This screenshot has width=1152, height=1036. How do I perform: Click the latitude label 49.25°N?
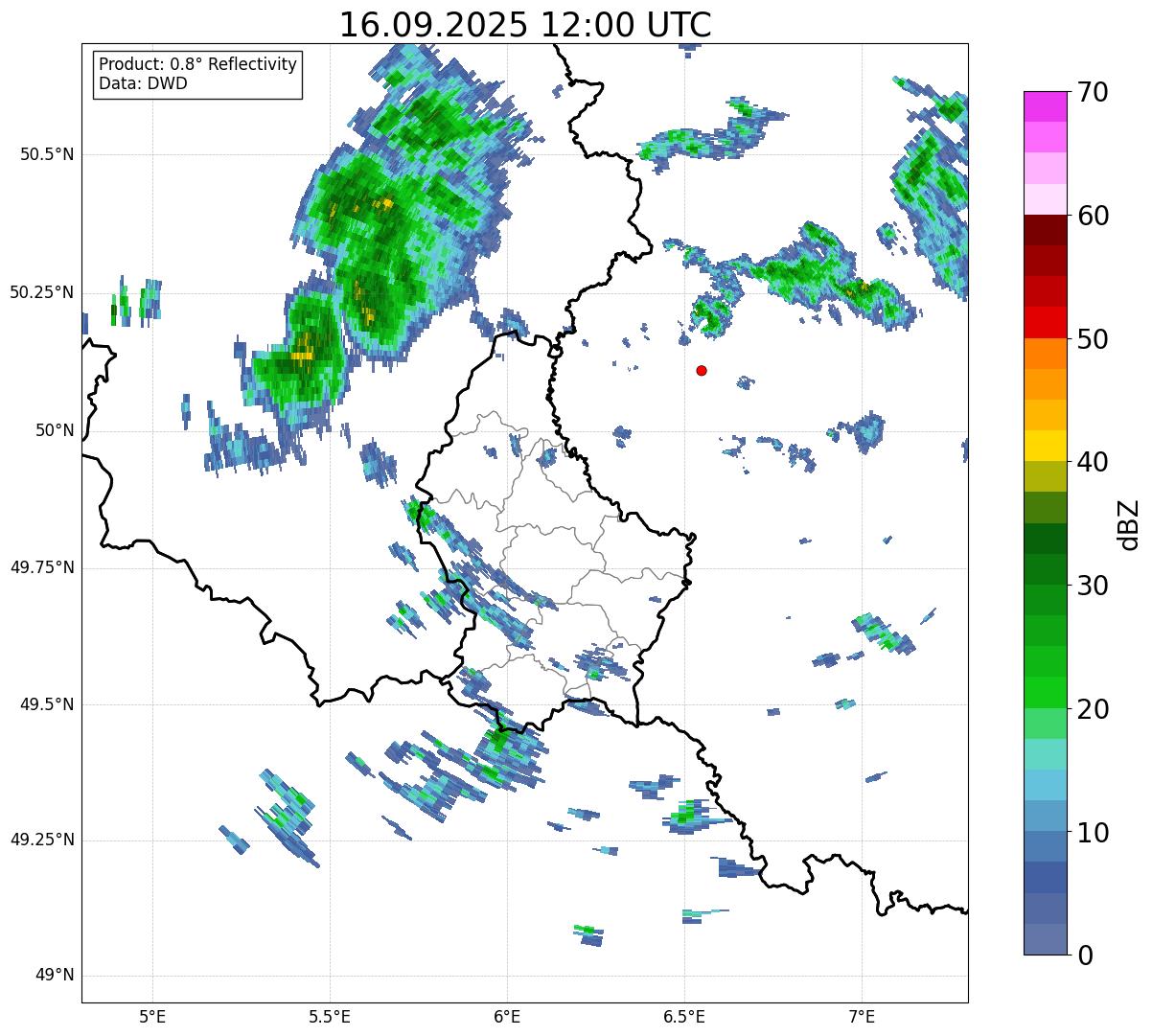[x=42, y=840]
